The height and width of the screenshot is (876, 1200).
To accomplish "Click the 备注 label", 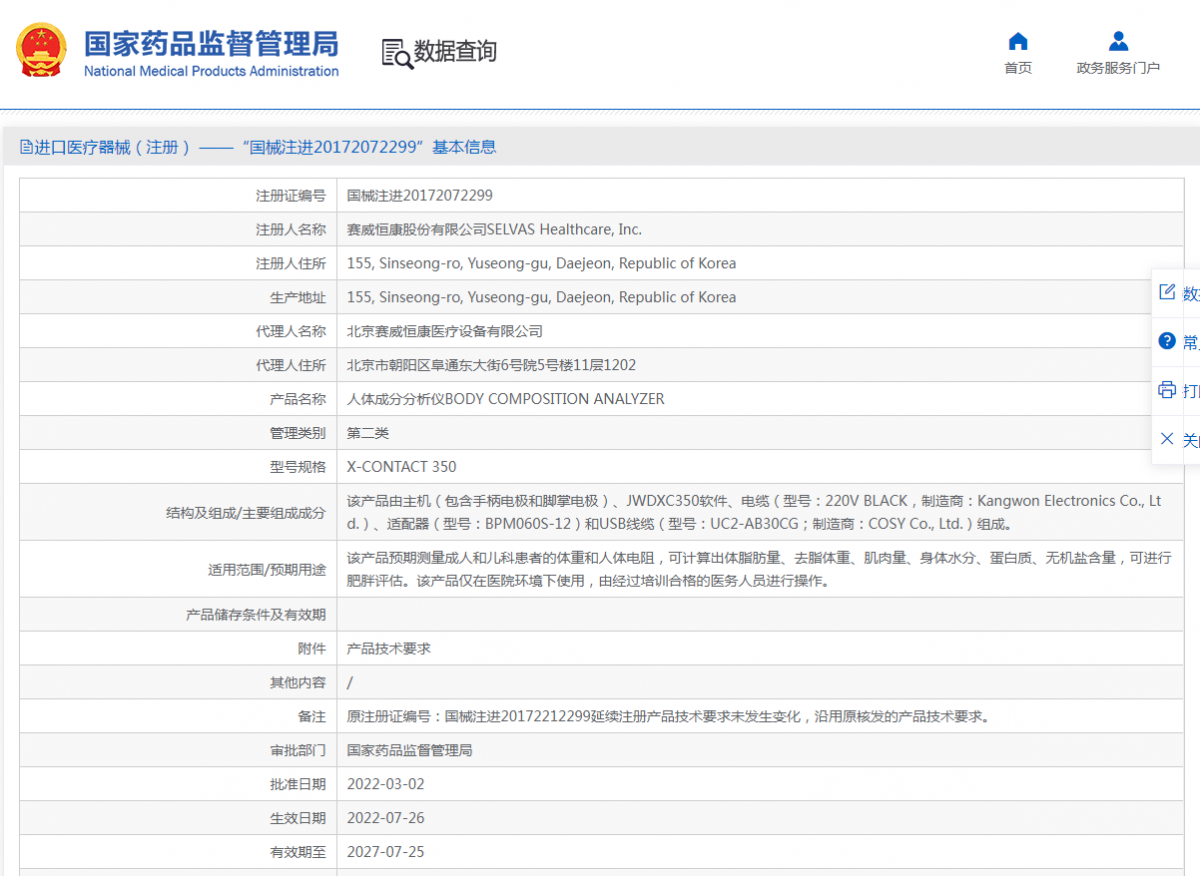I will (312, 716).
